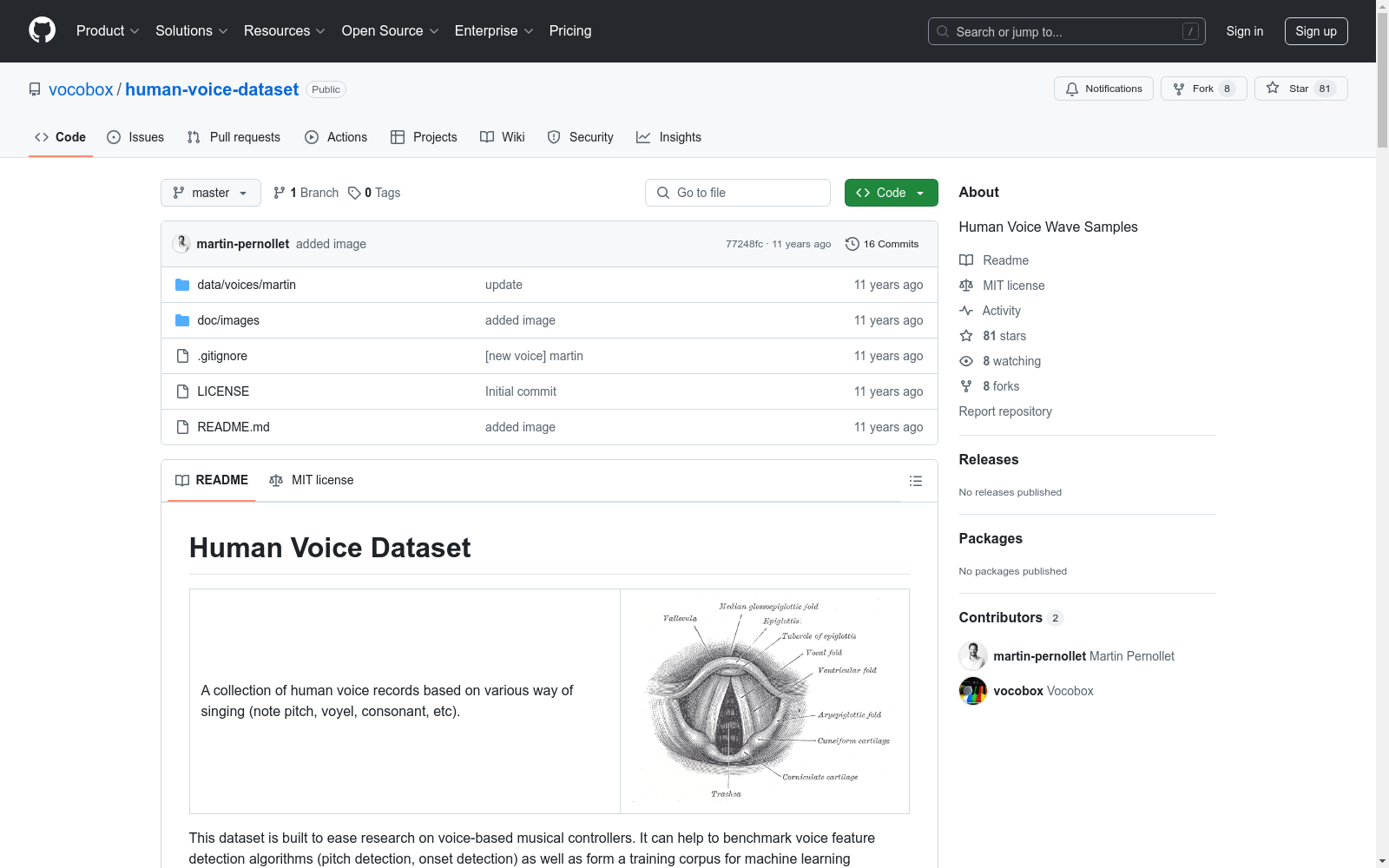This screenshot has height=868, width=1389.
Task: Open the green Code dropdown button
Action: (892, 193)
